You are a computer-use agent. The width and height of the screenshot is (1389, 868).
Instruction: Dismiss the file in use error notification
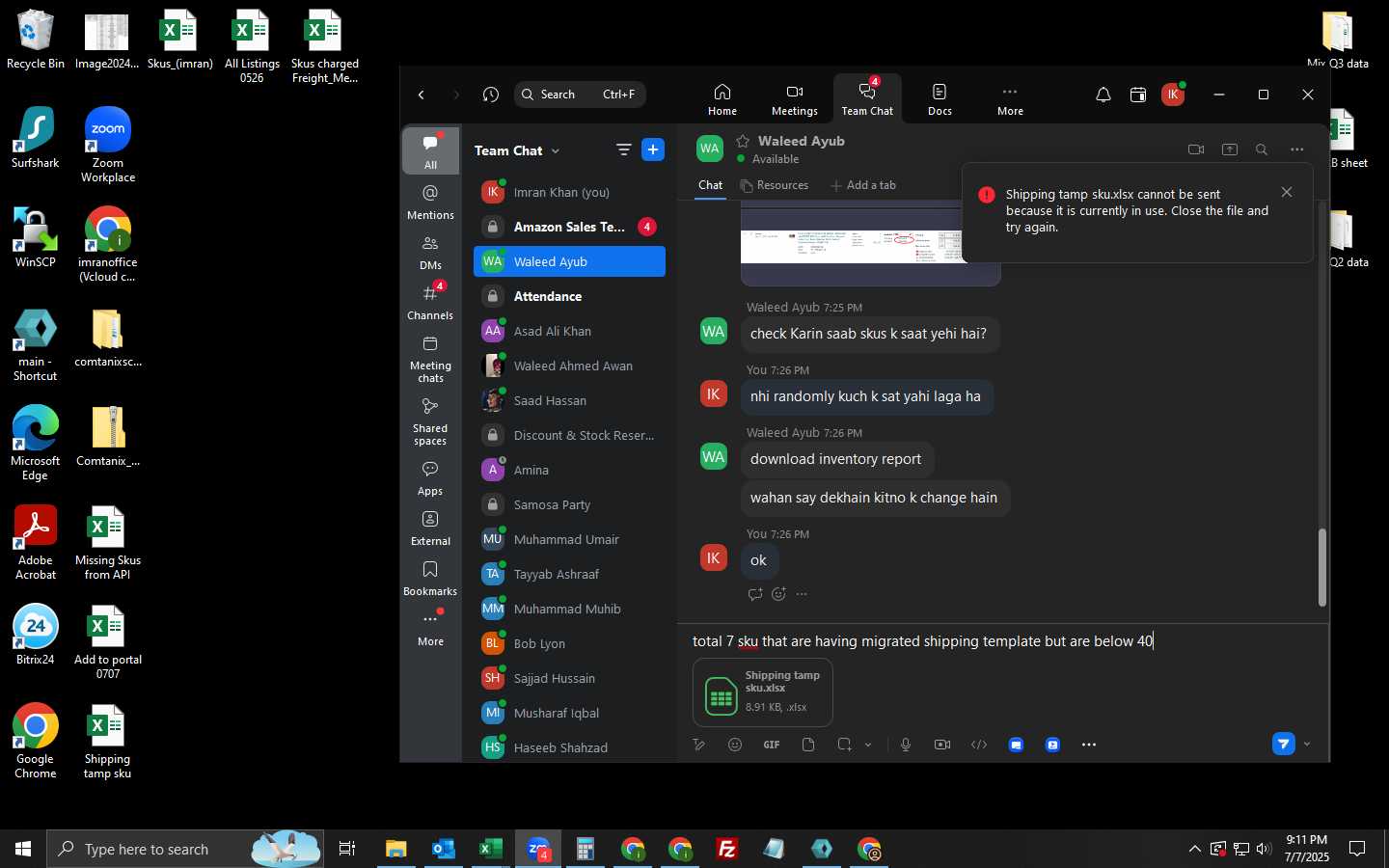tap(1287, 192)
